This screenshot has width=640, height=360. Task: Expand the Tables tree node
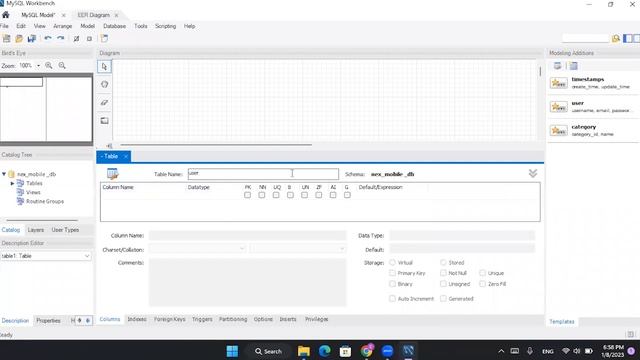pyautogui.click(x=12, y=183)
